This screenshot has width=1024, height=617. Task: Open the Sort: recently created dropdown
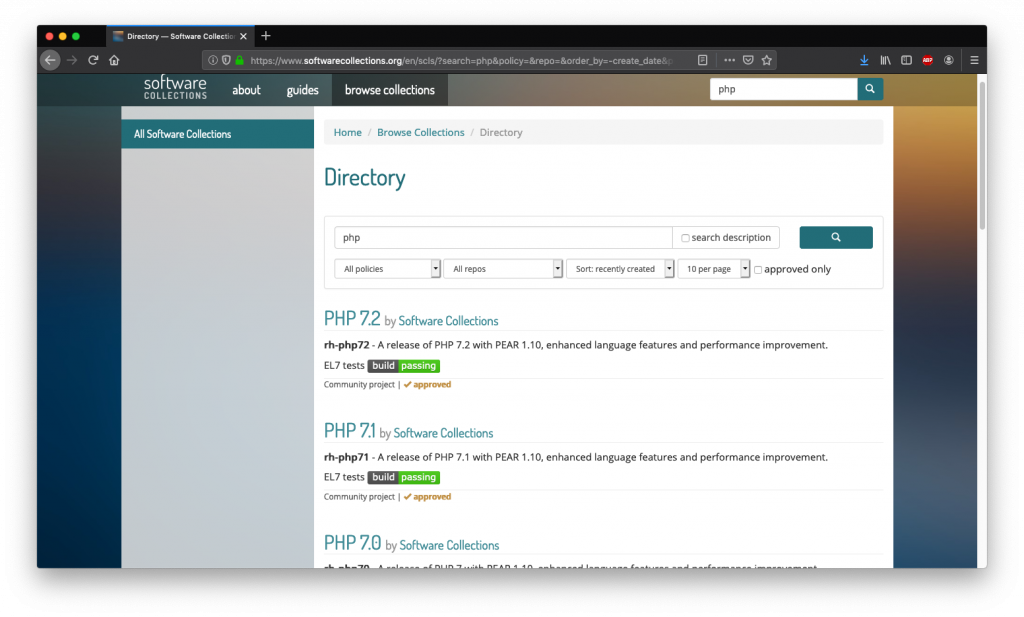click(620, 269)
